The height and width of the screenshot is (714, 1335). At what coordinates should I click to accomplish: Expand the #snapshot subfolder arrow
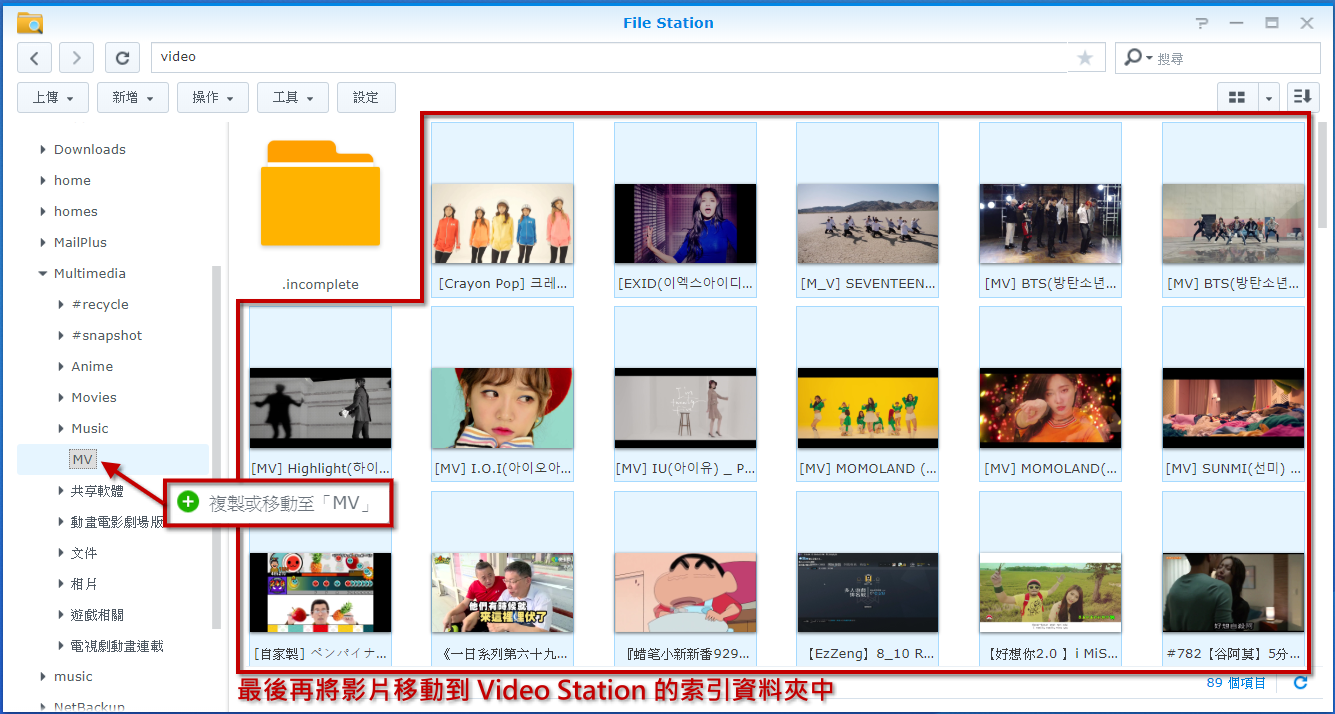[61, 336]
